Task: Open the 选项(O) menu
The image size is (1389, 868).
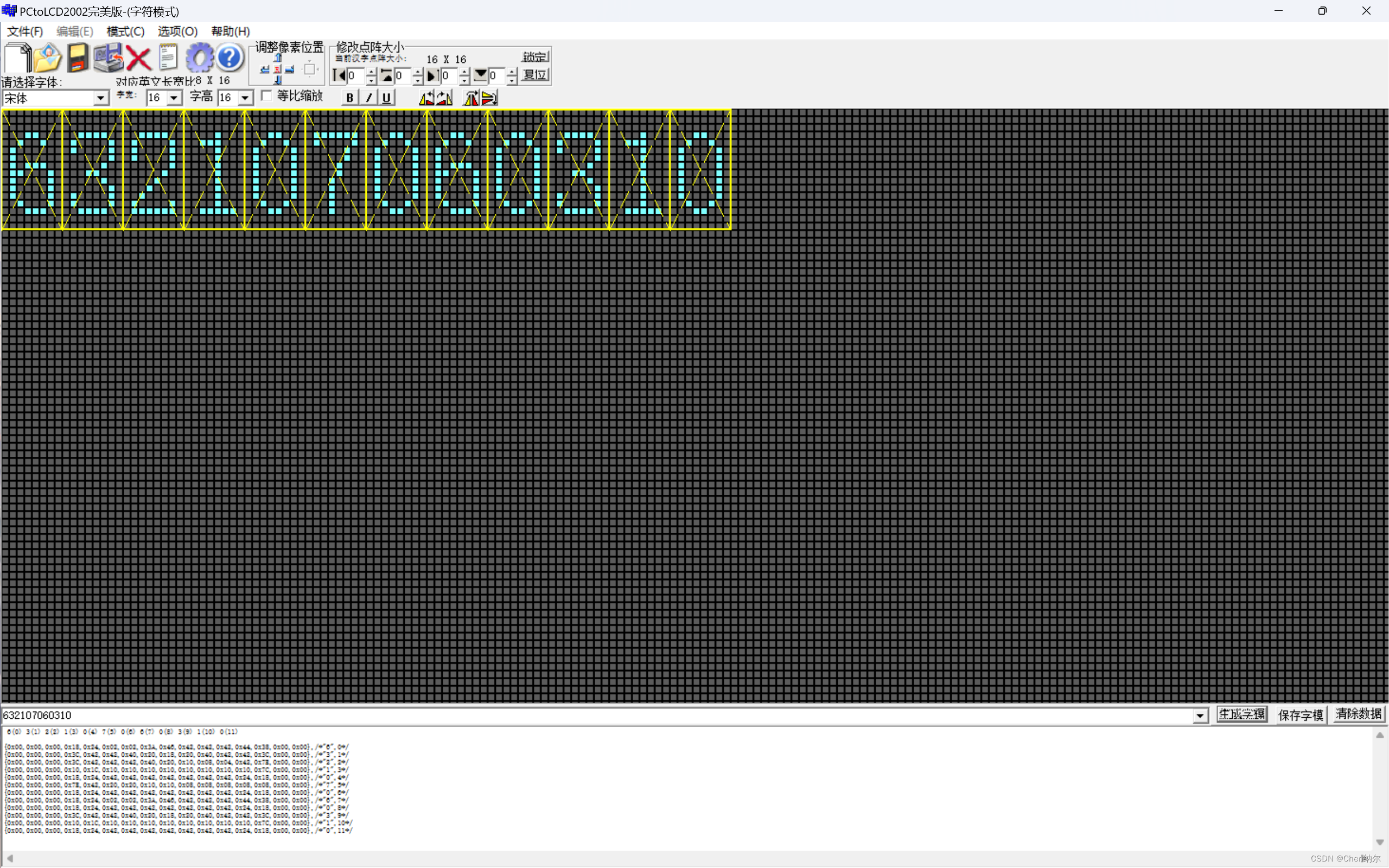Action: [x=177, y=31]
